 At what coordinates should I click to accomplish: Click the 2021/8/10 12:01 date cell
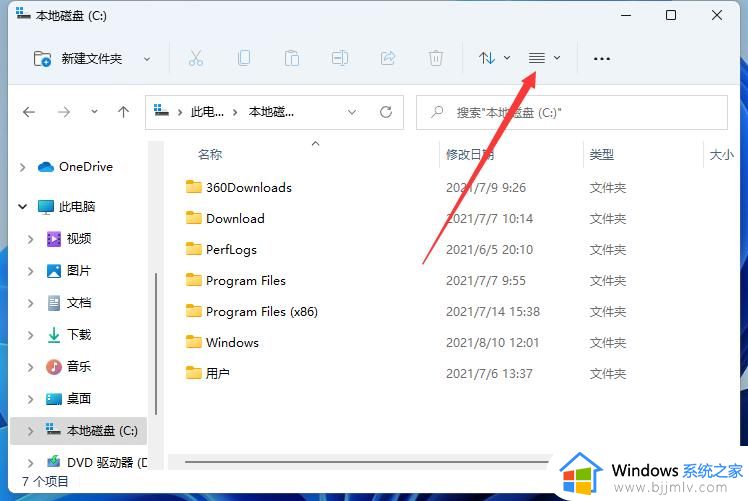pos(492,343)
